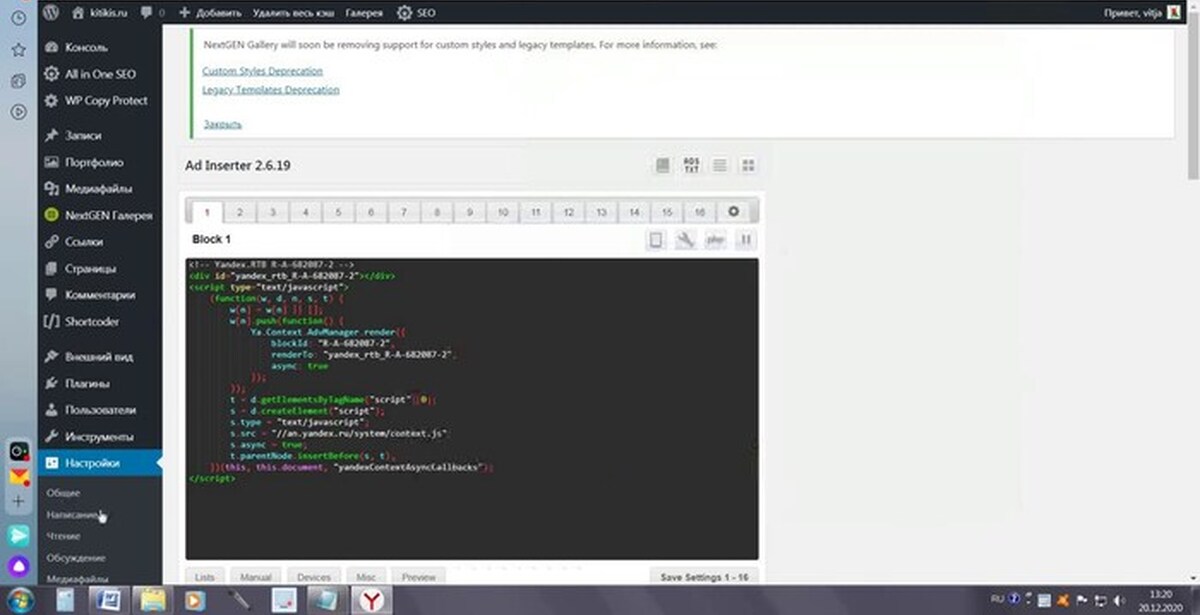Switch to block tab 16

(x=700, y=212)
